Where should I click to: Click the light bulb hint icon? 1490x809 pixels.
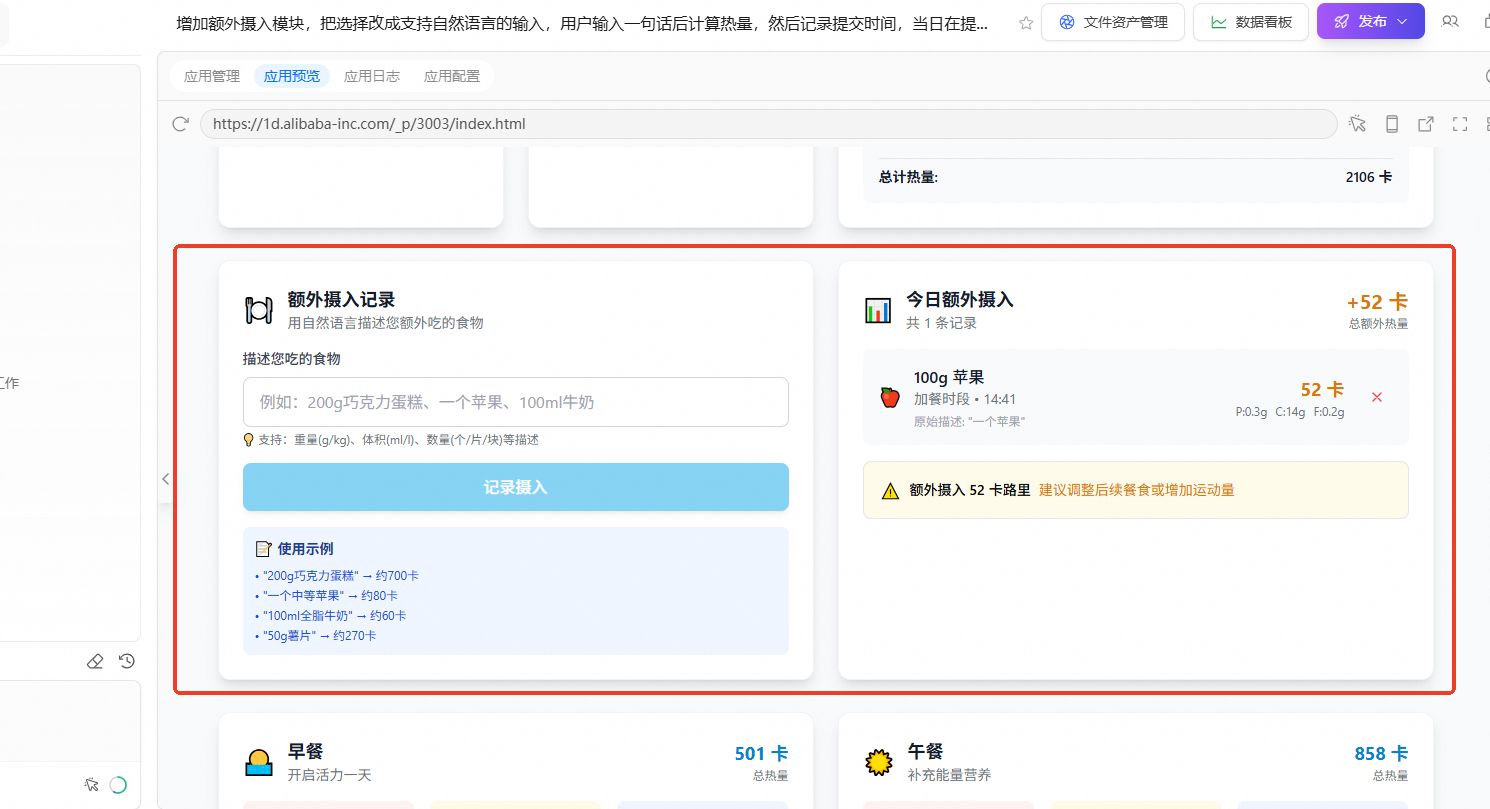tap(249, 440)
